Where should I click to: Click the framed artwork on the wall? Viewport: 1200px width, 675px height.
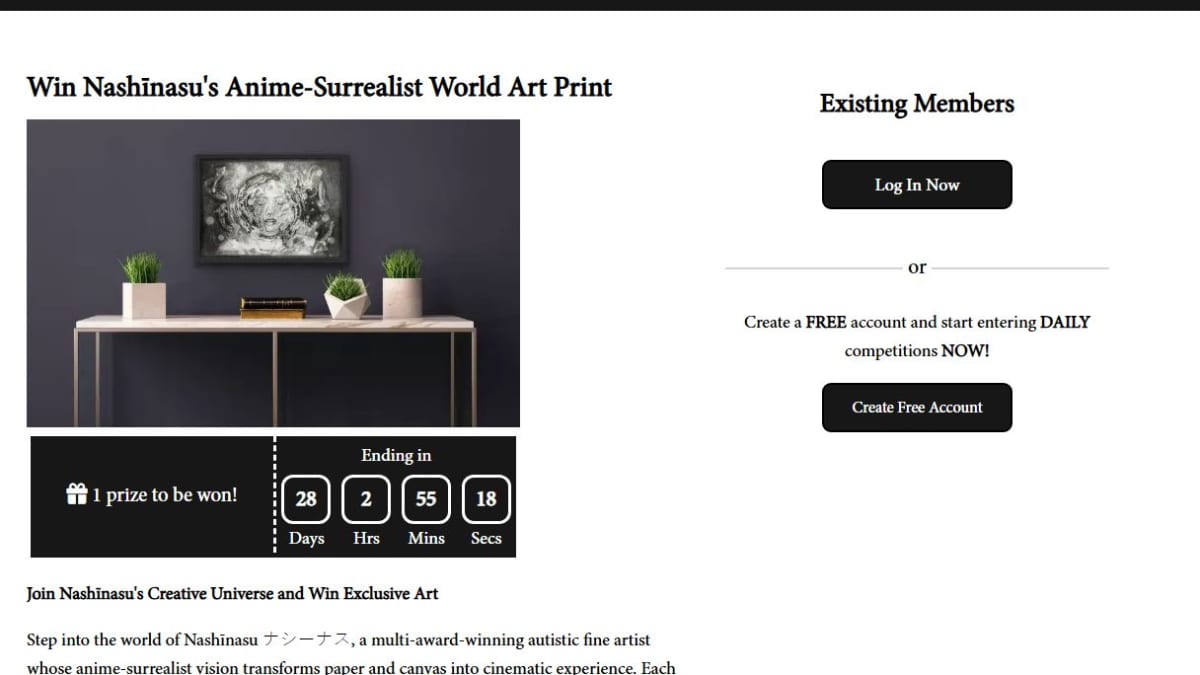pos(272,210)
